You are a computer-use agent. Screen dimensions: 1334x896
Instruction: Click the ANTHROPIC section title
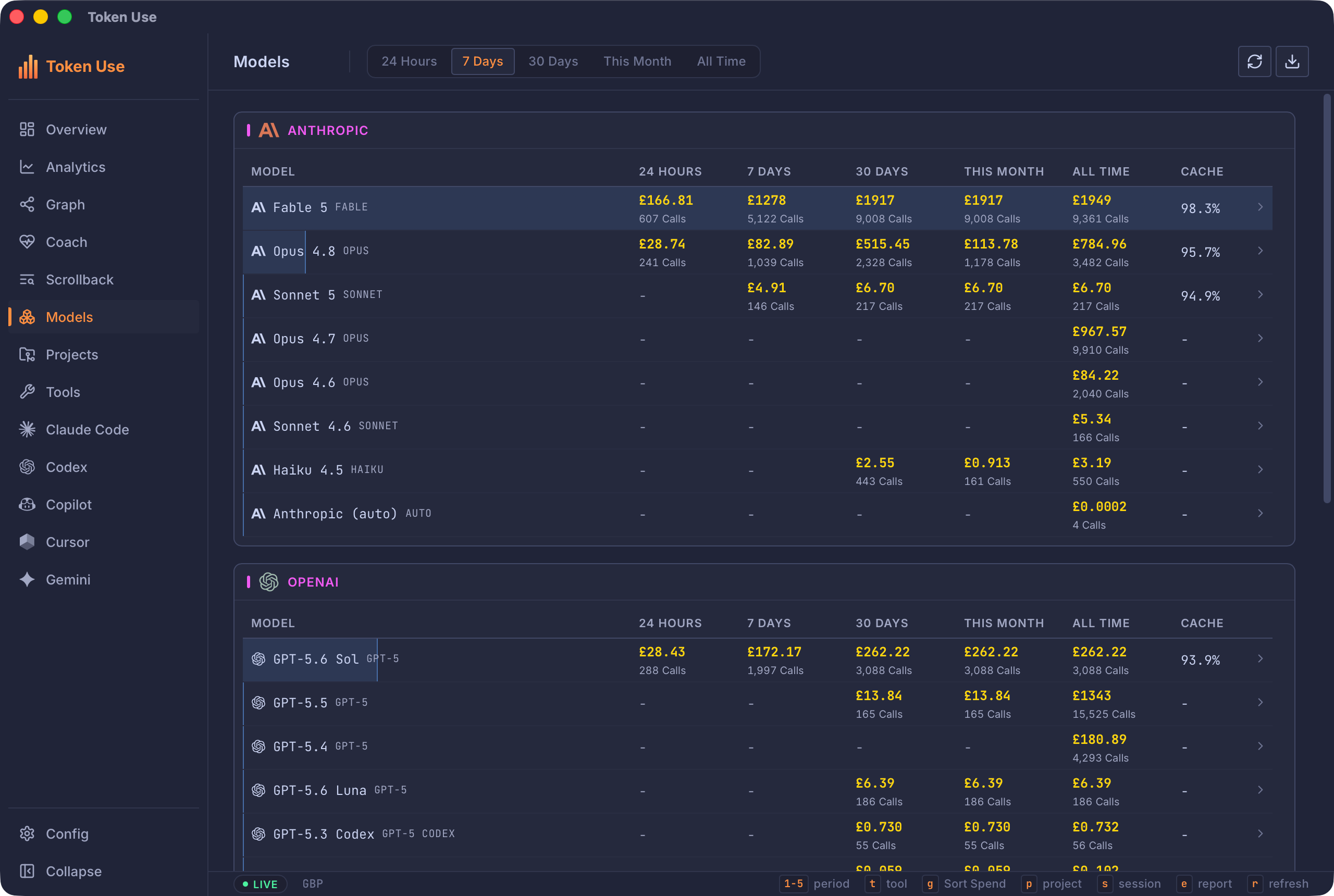[x=328, y=130]
